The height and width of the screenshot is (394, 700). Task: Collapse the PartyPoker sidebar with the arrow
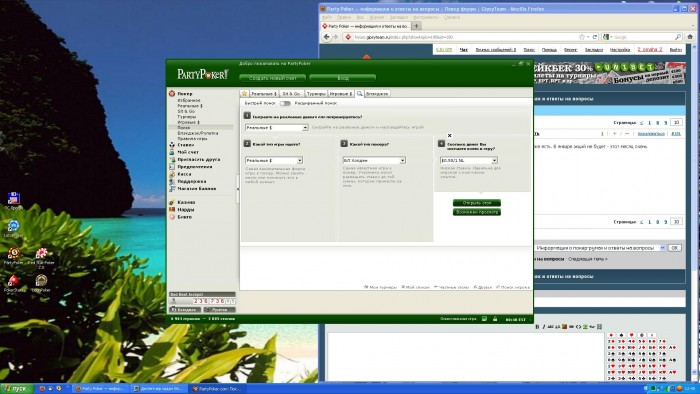[x=238, y=189]
